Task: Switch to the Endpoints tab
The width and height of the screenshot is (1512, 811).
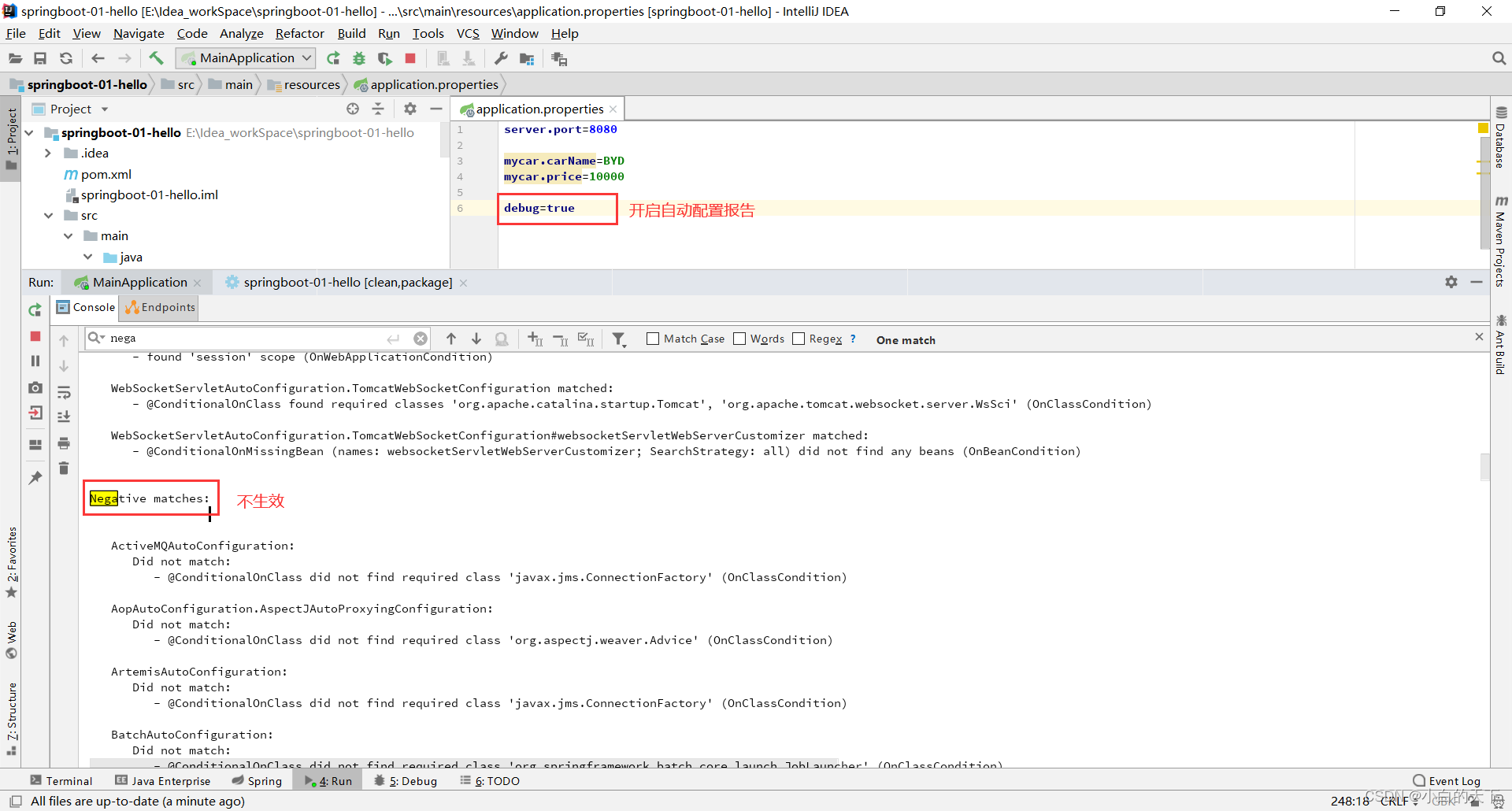Action: pyautogui.click(x=159, y=307)
